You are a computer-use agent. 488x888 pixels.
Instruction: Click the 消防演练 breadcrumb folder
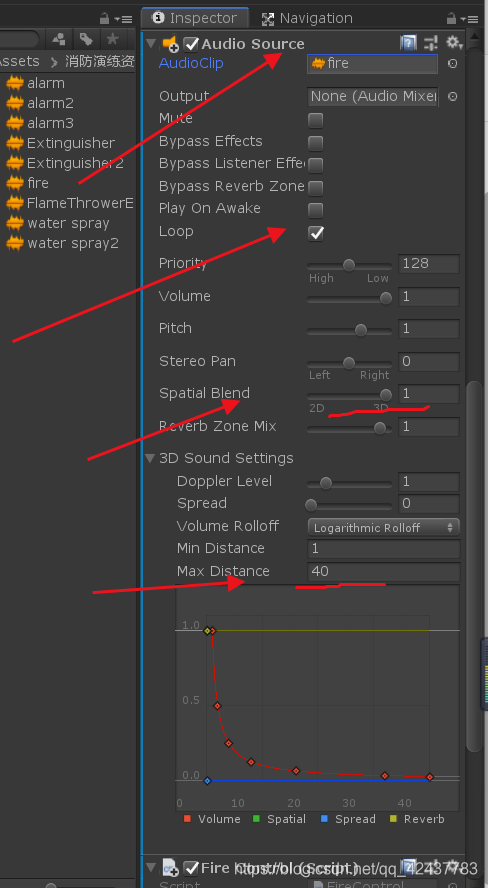click(100, 61)
